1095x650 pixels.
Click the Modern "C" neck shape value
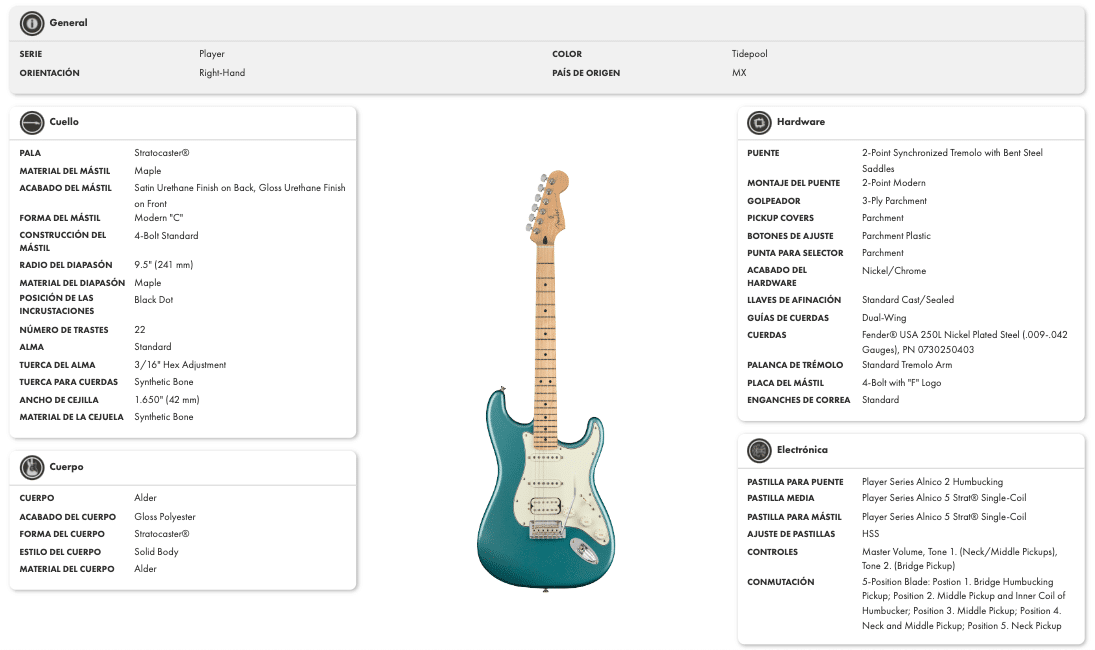[x=159, y=218]
